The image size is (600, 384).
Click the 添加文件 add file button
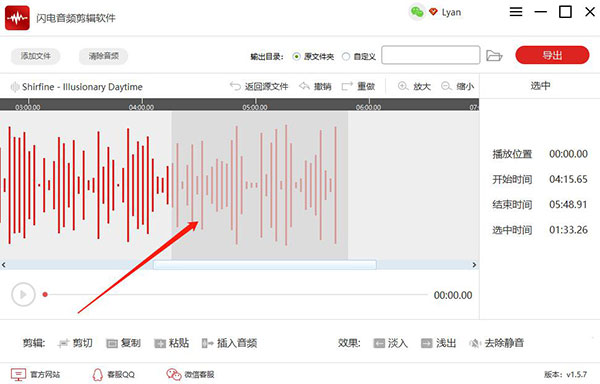pyautogui.click(x=36, y=56)
